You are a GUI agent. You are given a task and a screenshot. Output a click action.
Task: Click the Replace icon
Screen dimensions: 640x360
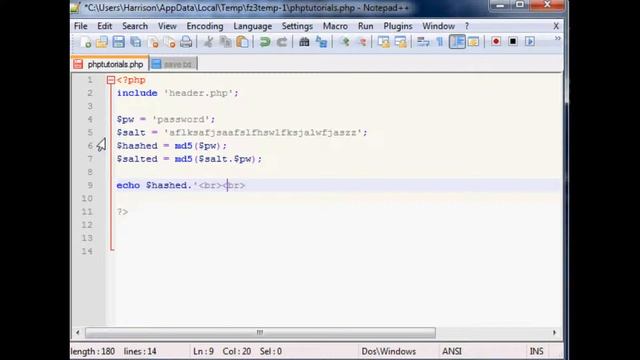(x=321, y=42)
